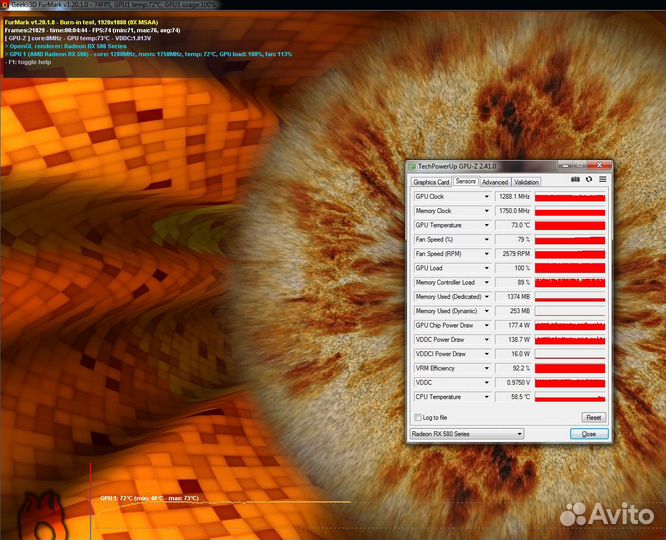Open the GPU Temperature sensor dropdown
The width and height of the screenshot is (666, 540).
[487, 225]
